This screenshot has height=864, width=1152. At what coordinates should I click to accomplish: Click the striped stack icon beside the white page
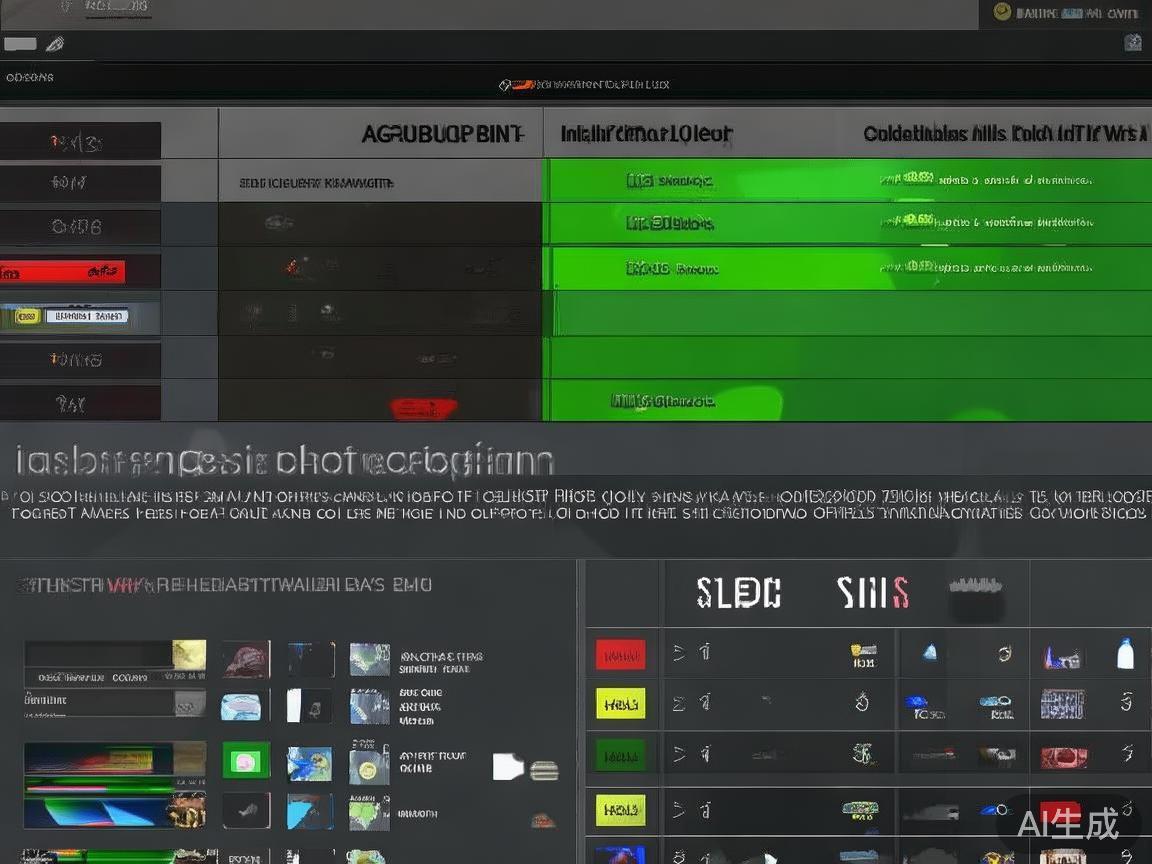coord(544,770)
